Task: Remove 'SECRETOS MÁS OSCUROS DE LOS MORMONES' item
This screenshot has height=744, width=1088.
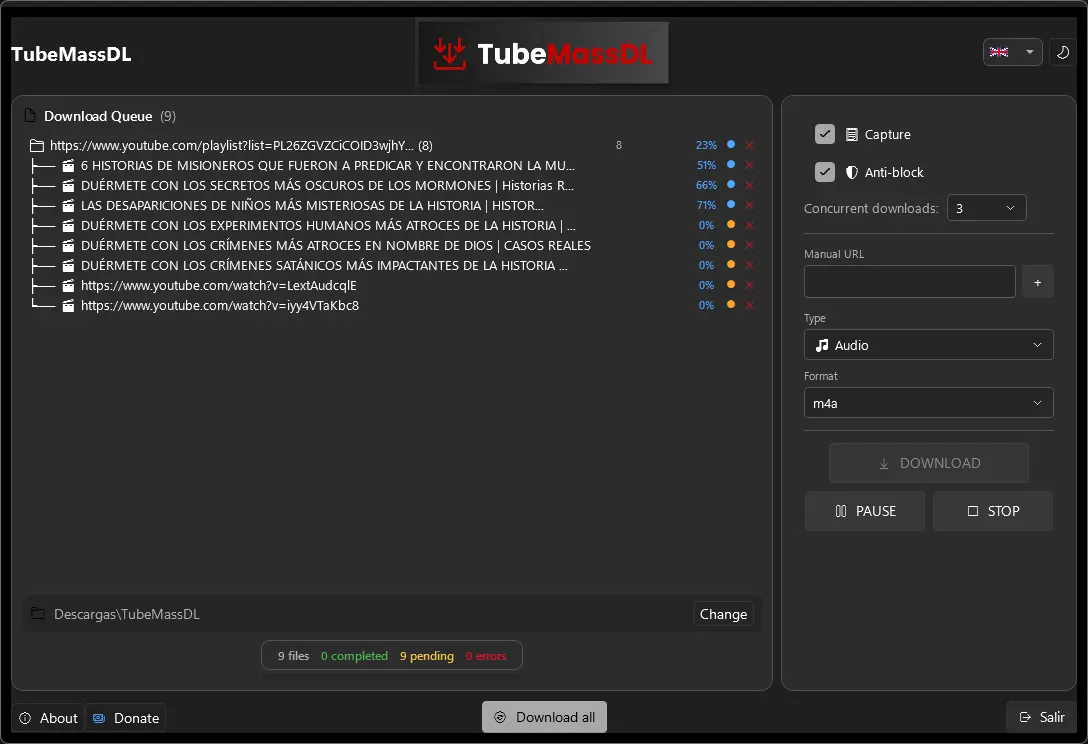Action: (x=749, y=185)
